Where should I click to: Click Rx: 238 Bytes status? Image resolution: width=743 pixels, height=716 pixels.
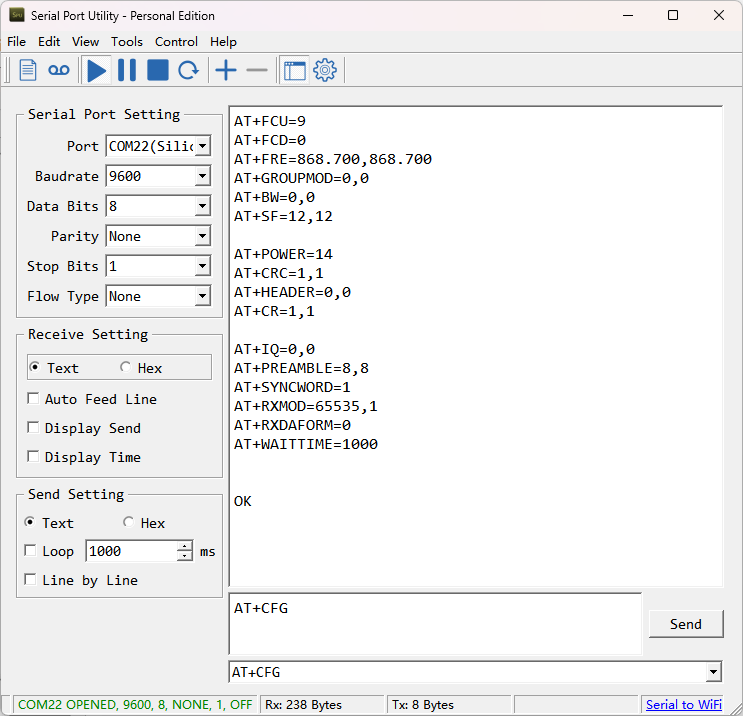coord(303,705)
